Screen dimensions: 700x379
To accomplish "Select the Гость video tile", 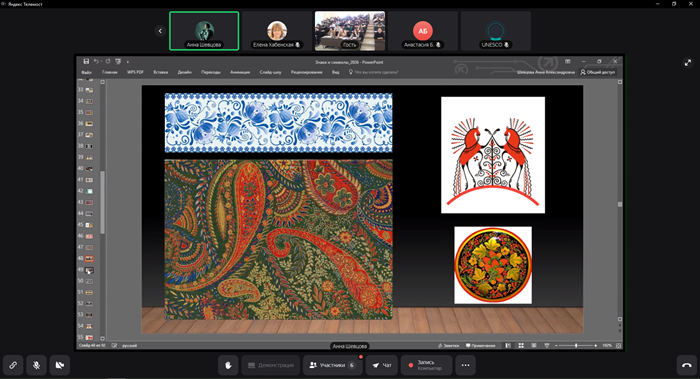I will pyautogui.click(x=350, y=31).
